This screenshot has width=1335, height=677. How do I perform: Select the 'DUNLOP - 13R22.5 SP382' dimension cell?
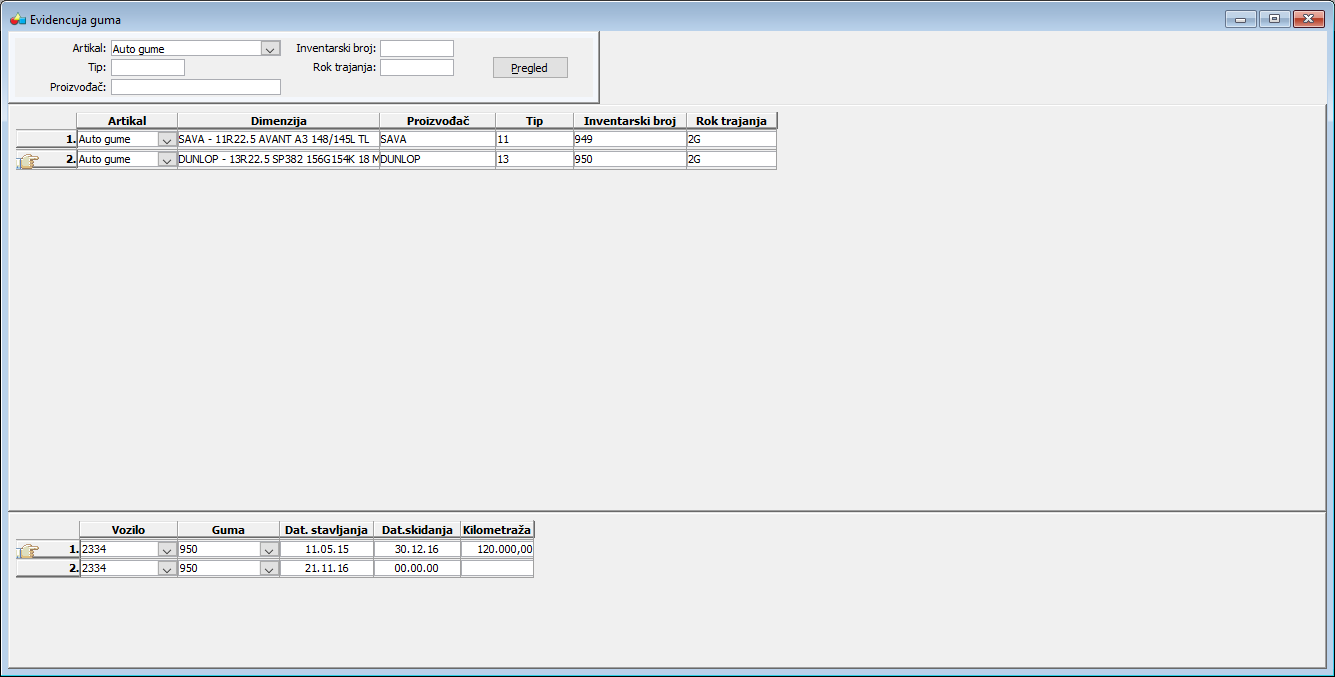coord(279,160)
